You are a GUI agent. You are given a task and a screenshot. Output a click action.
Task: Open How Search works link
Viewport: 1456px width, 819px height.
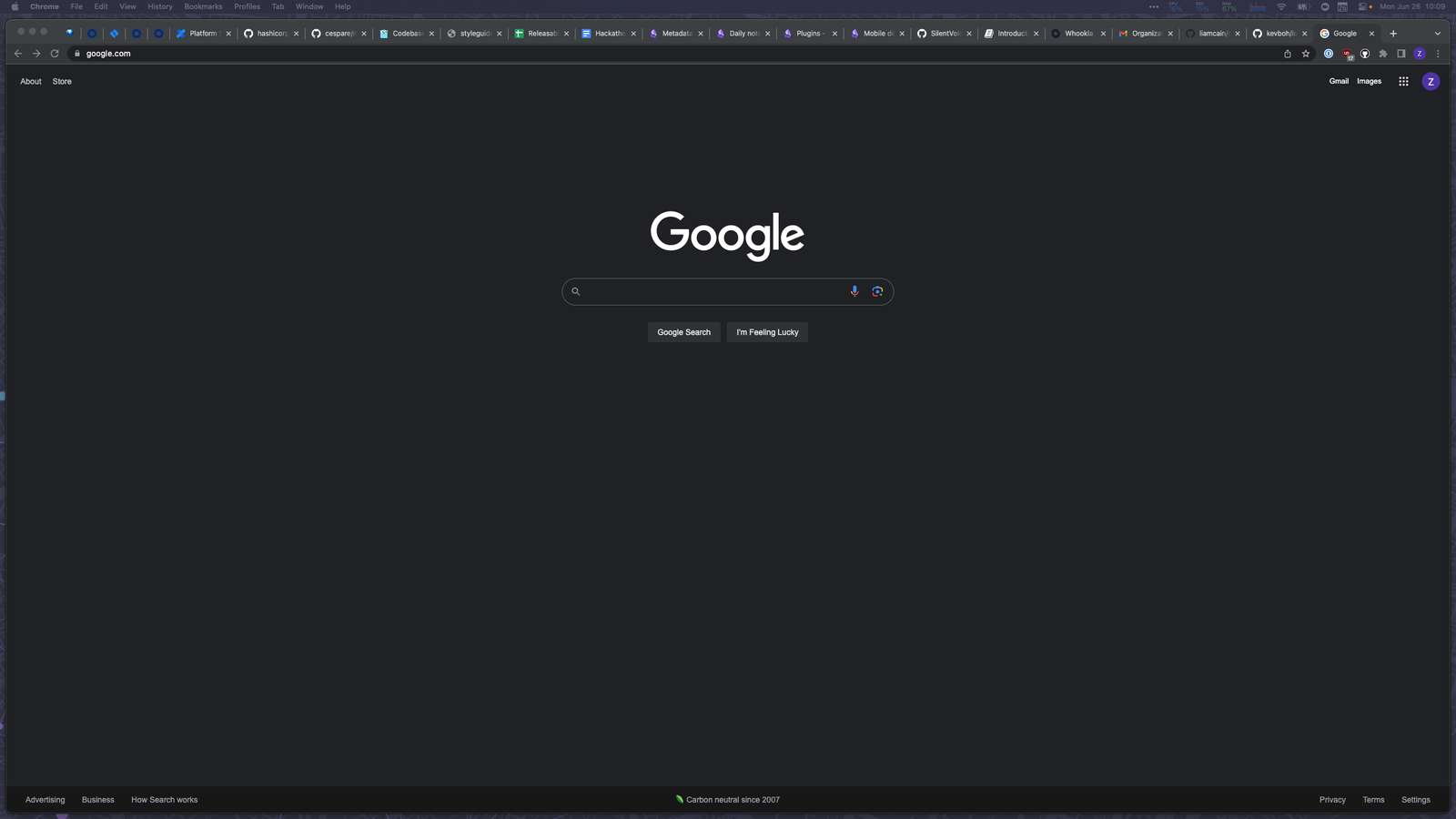(x=165, y=800)
